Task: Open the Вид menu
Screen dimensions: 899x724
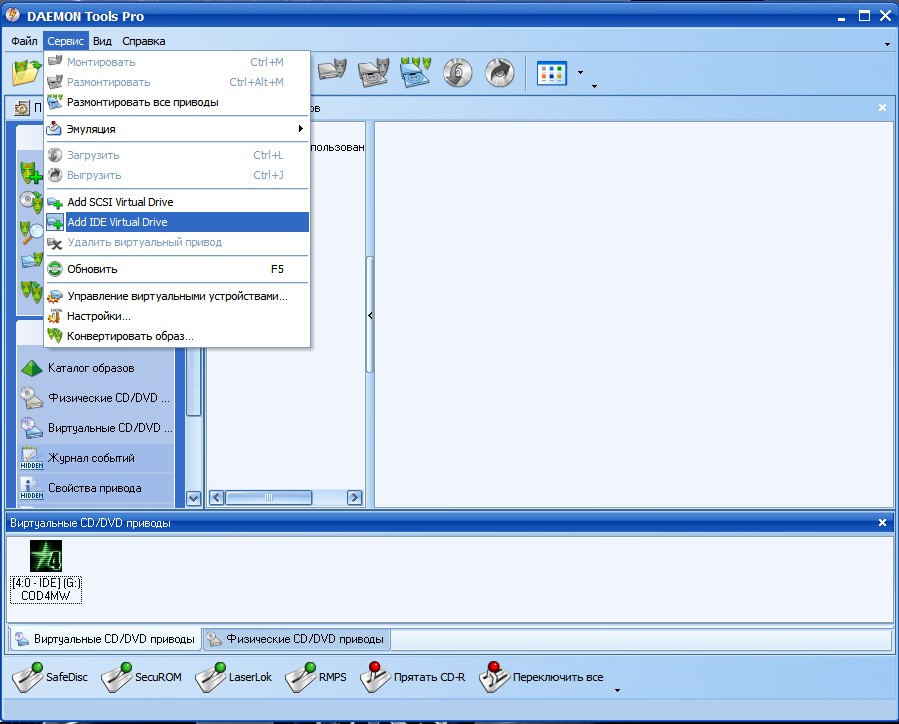Action: 102,41
